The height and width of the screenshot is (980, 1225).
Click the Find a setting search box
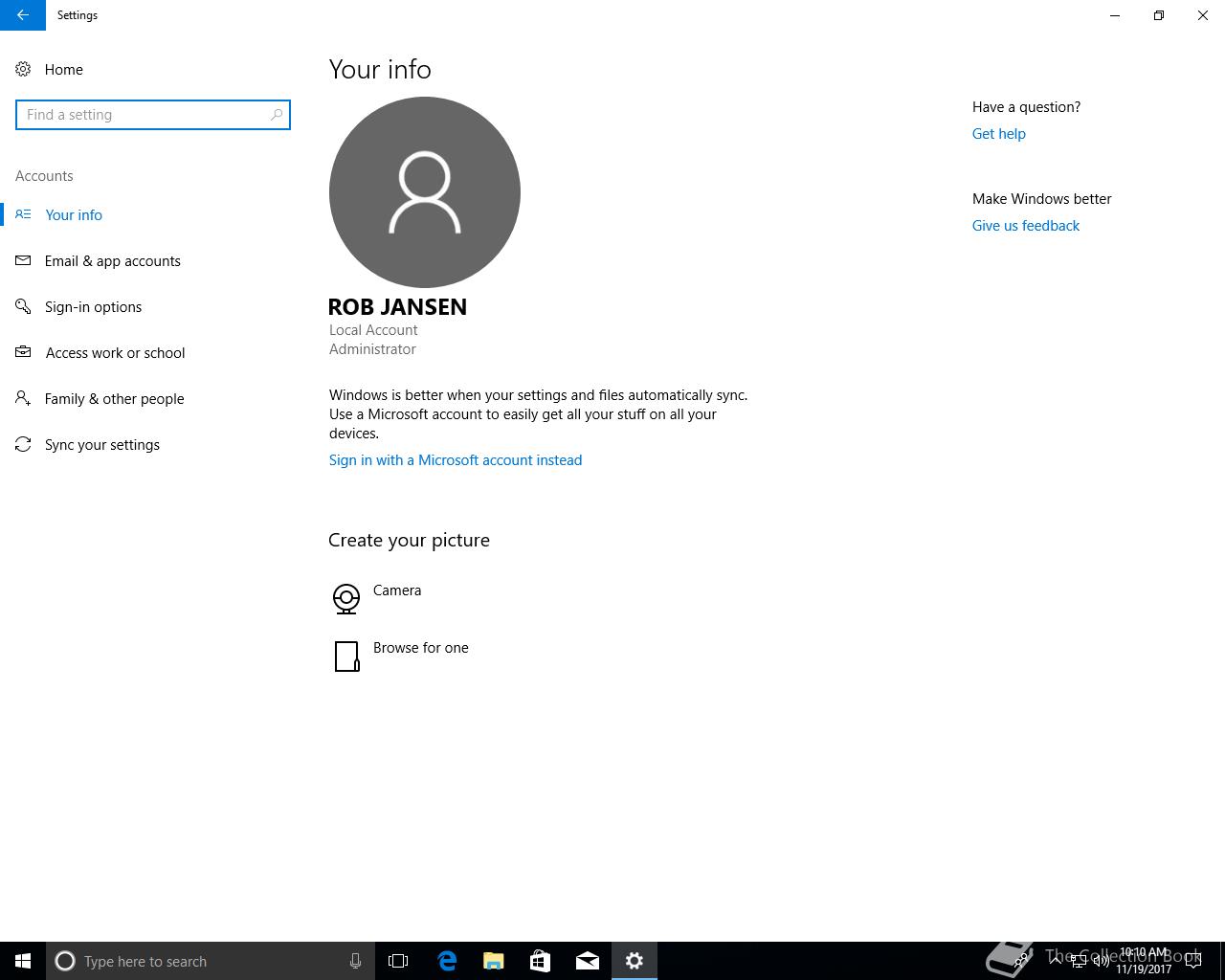144,115
